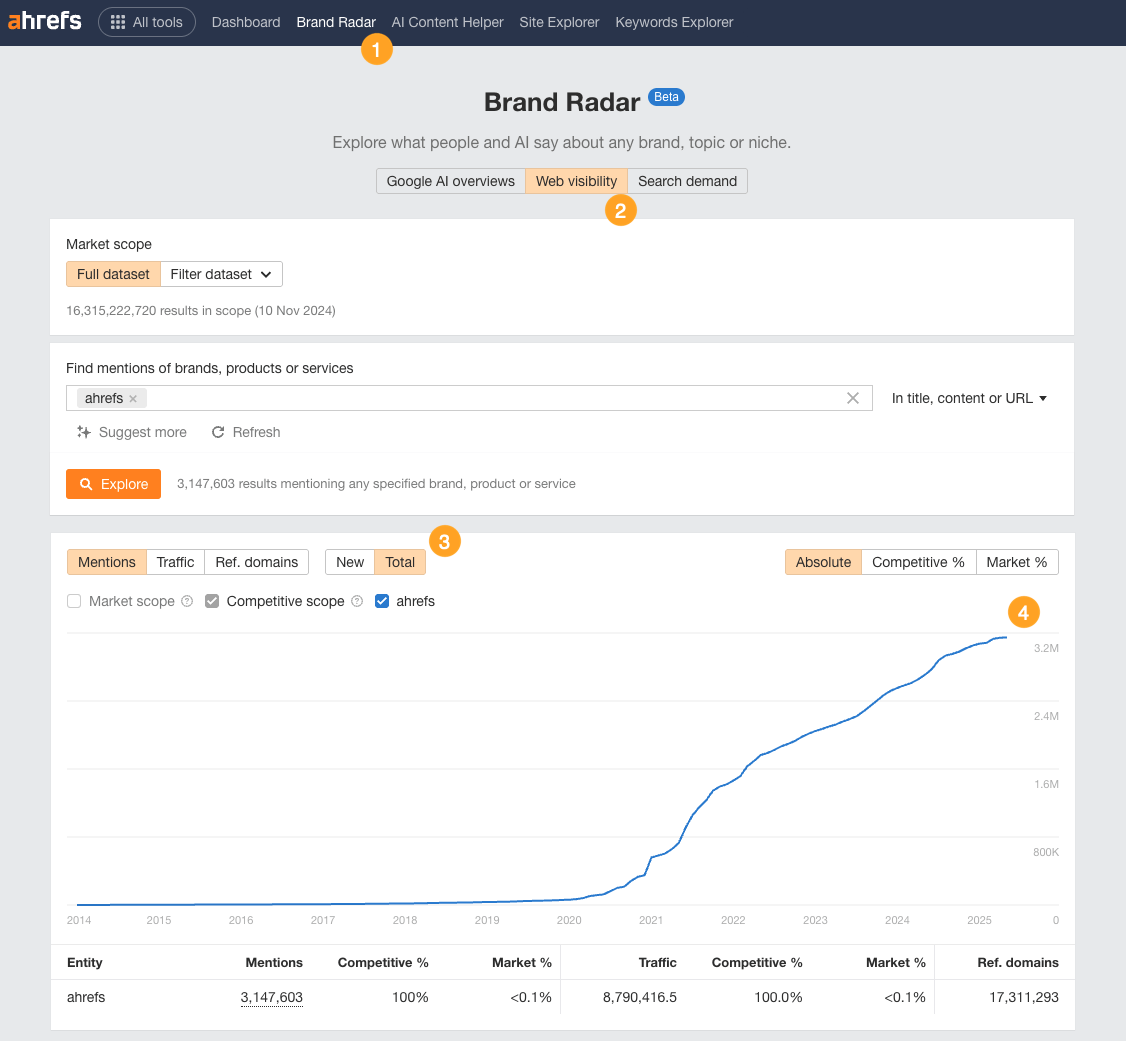1126x1041 pixels.
Task: Click the Refresh icon to reload suggestions
Action: [218, 432]
